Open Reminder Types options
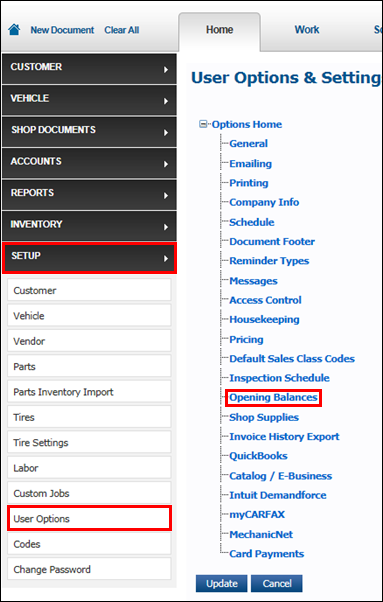This screenshot has width=383, height=602. pyautogui.click(x=269, y=261)
